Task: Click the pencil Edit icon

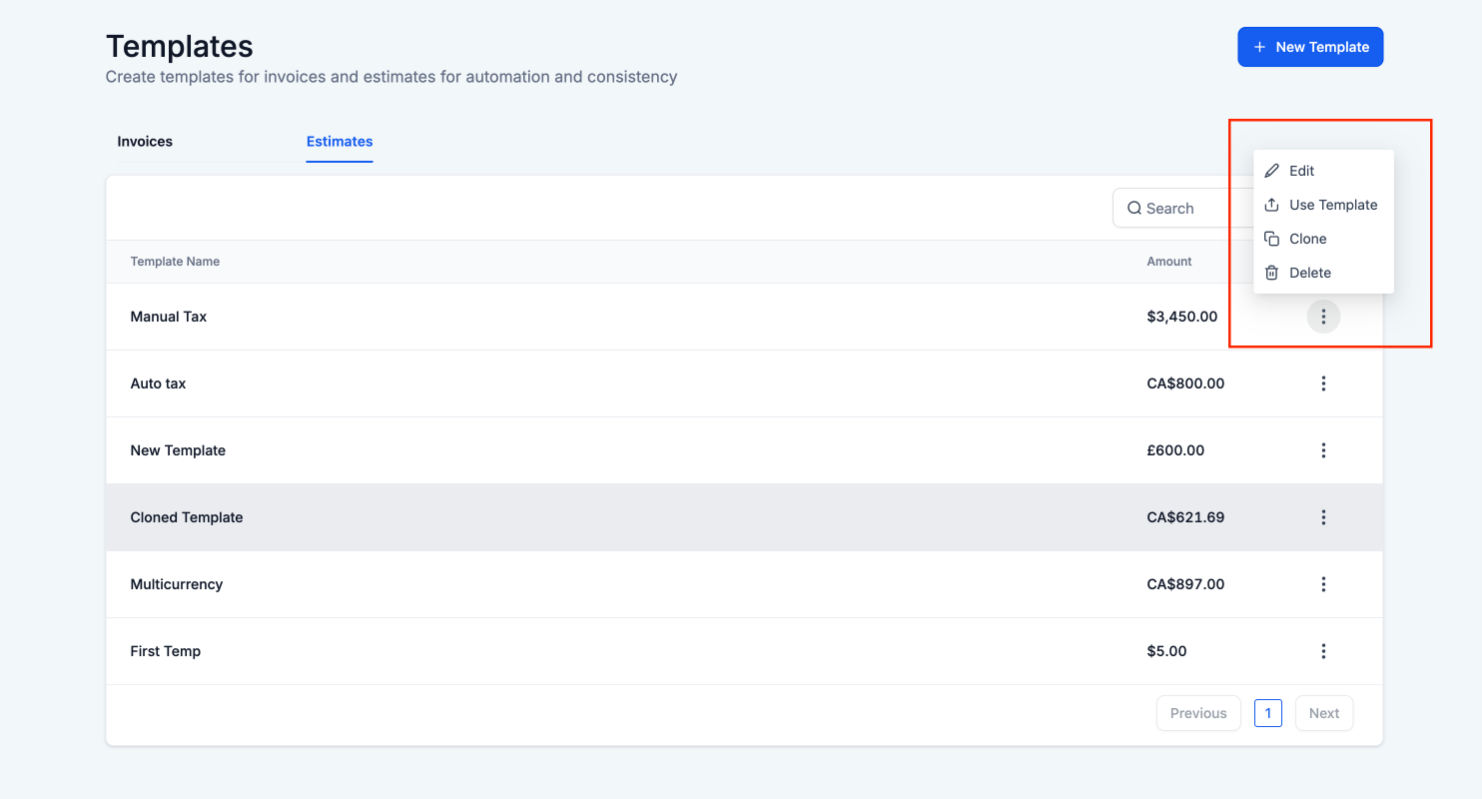Action: point(1272,171)
